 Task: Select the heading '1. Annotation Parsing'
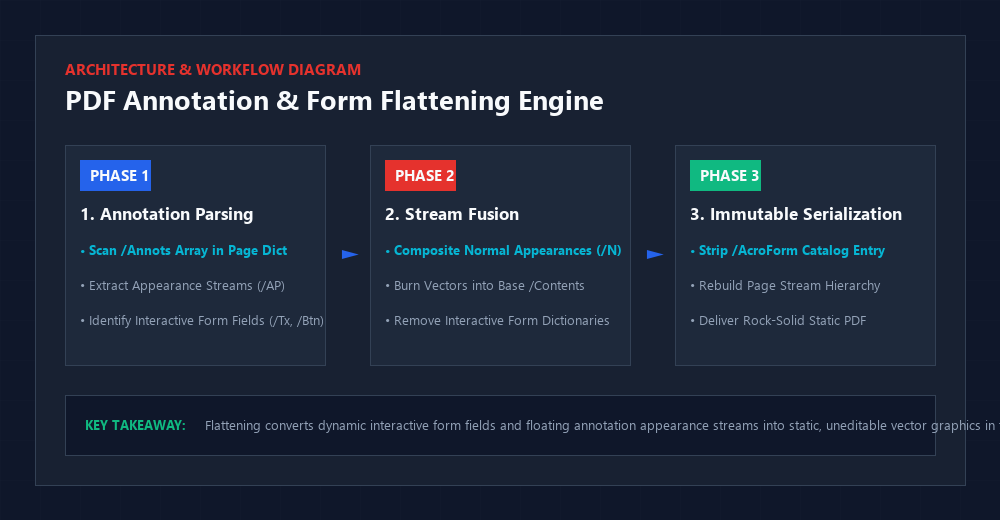click(167, 214)
